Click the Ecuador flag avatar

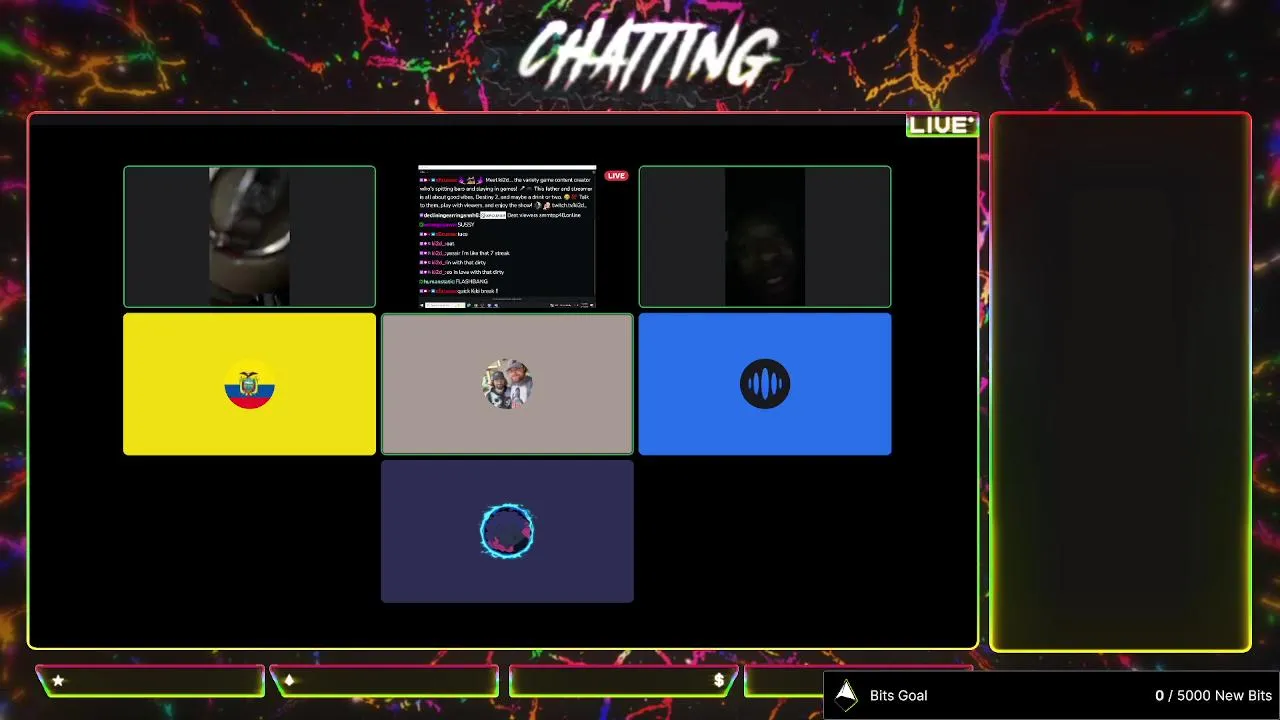tap(249, 384)
